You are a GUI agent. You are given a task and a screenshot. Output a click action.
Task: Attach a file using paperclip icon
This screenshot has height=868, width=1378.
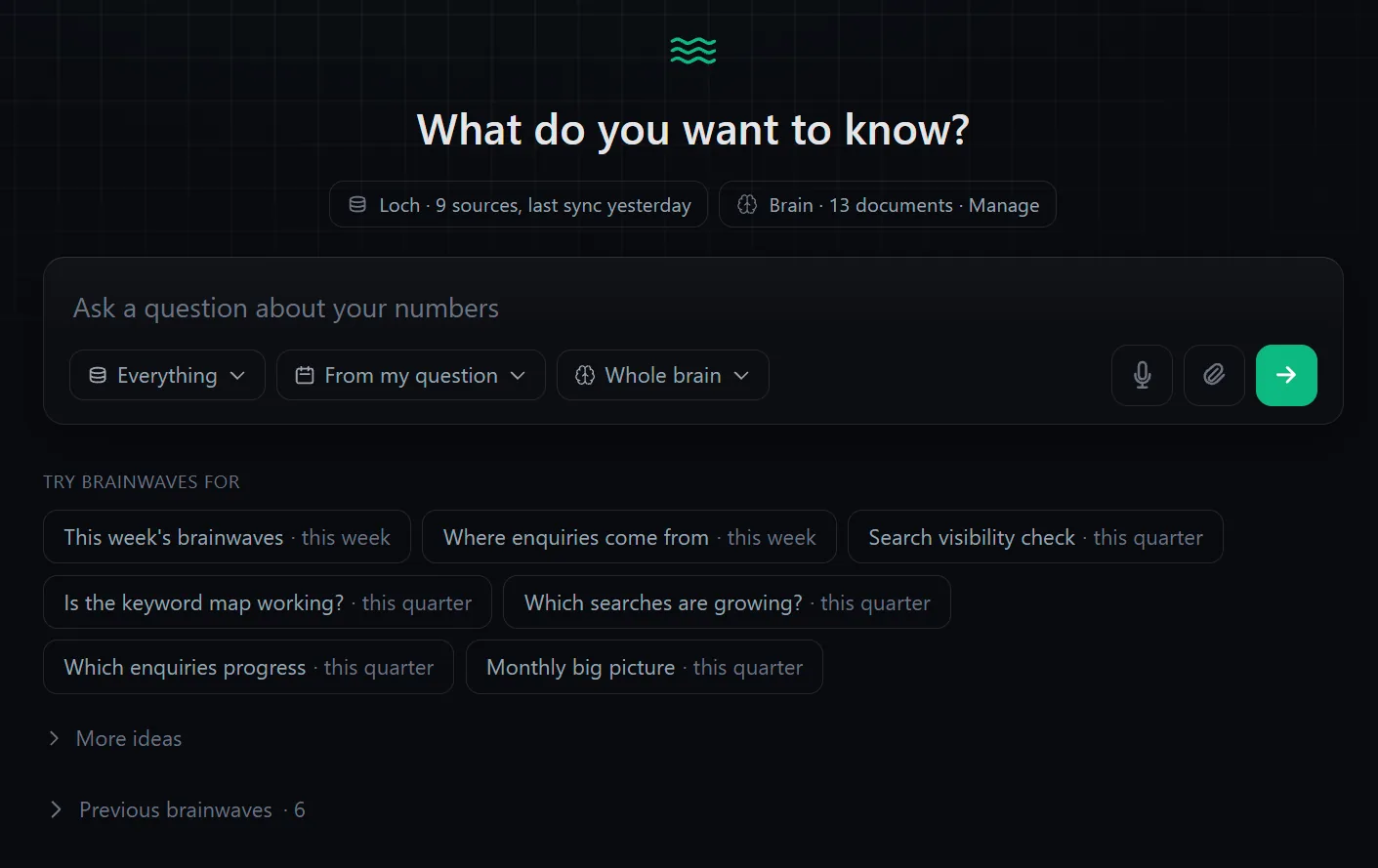pos(1214,375)
